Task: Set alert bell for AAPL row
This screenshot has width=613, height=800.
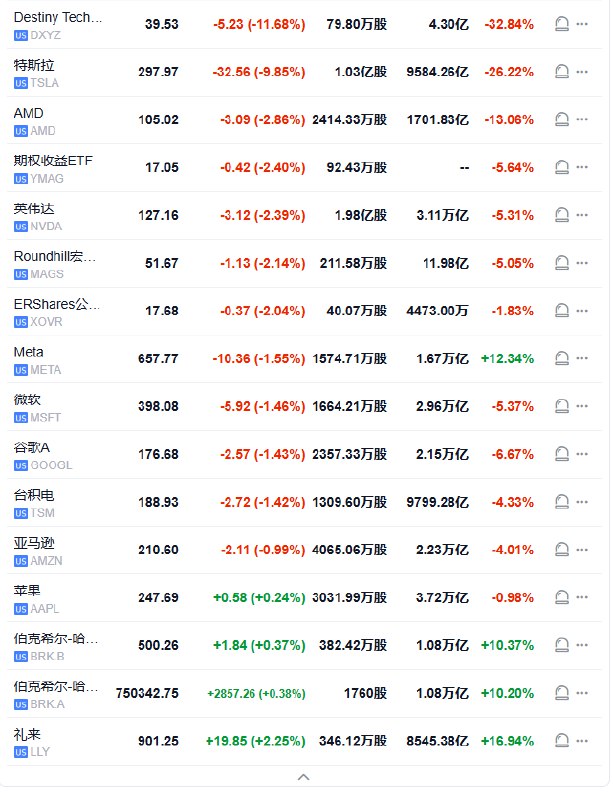Action: point(561,597)
